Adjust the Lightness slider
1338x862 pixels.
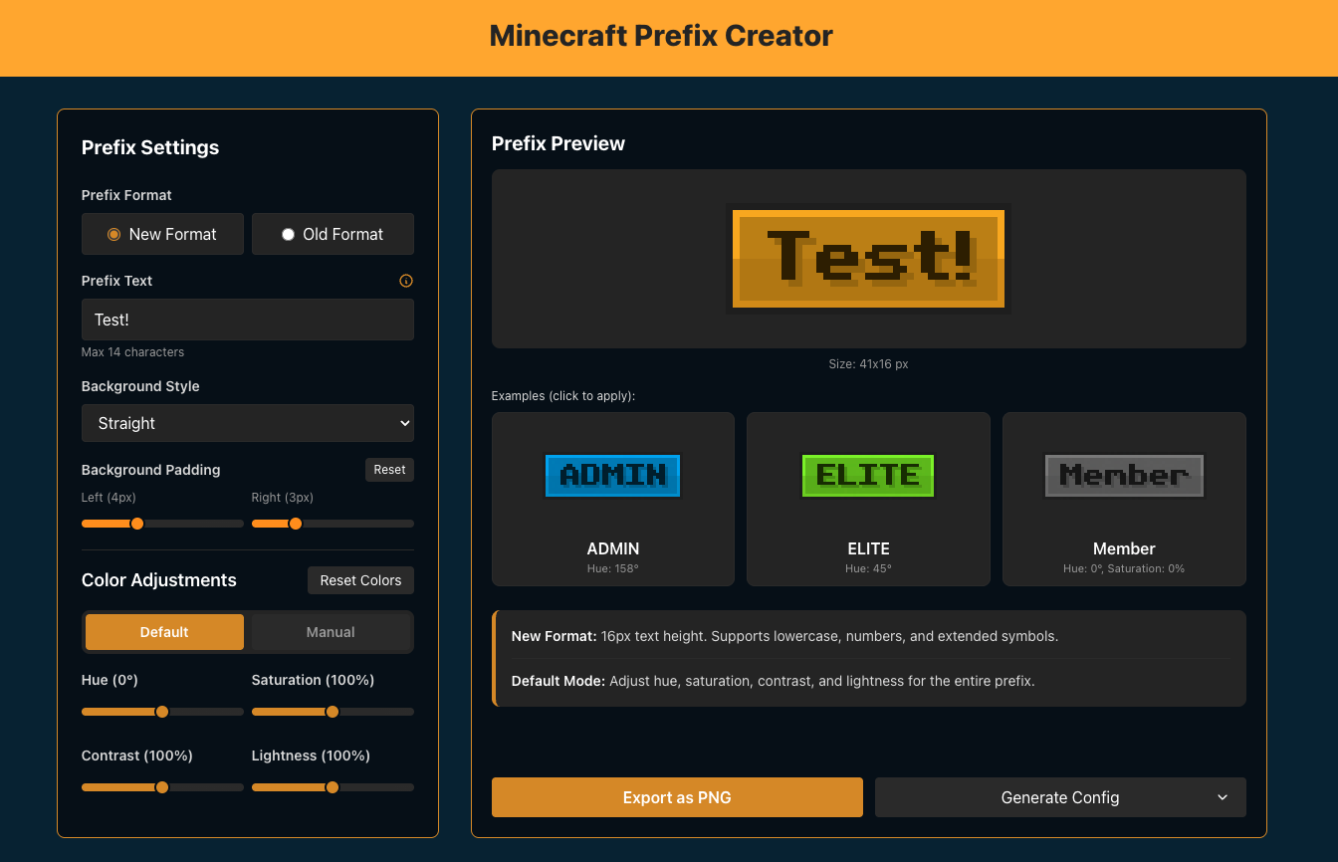tap(333, 787)
